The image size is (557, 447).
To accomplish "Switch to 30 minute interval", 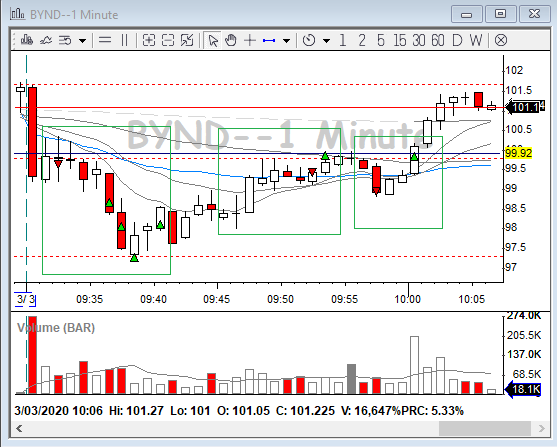I will 419,40.
